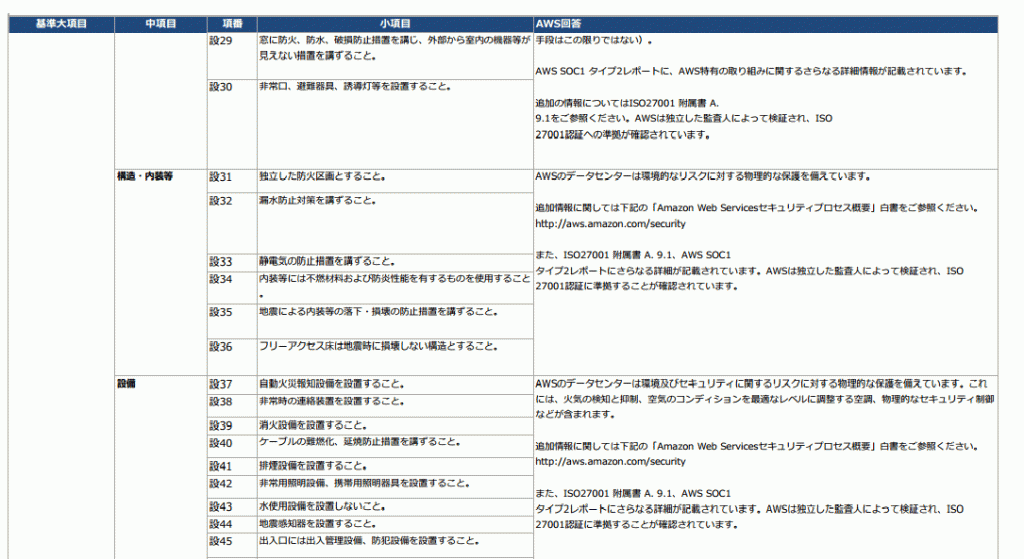Image resolution: width=1024 pixels, height=559 pixels.
Task: Click the 項番 column header
Action: [232, 24]
